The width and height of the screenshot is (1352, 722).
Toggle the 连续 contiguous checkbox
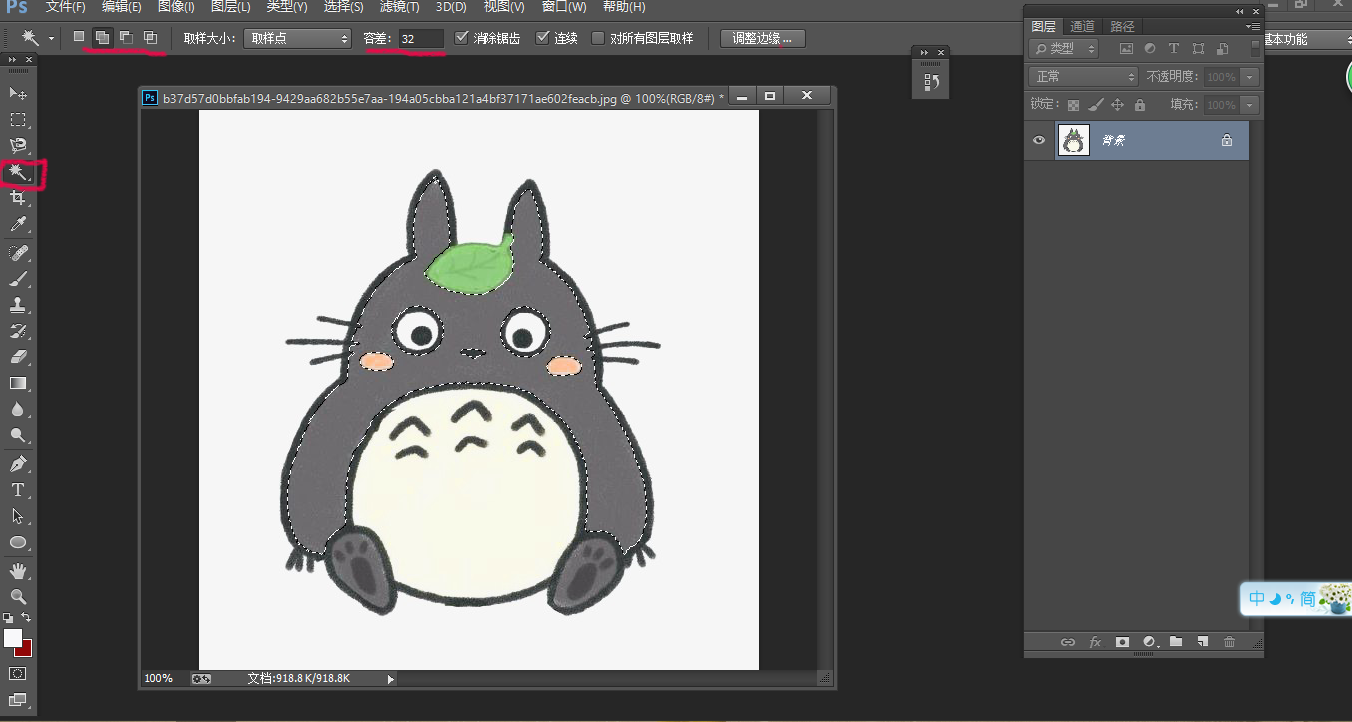(x=543, y=38)
